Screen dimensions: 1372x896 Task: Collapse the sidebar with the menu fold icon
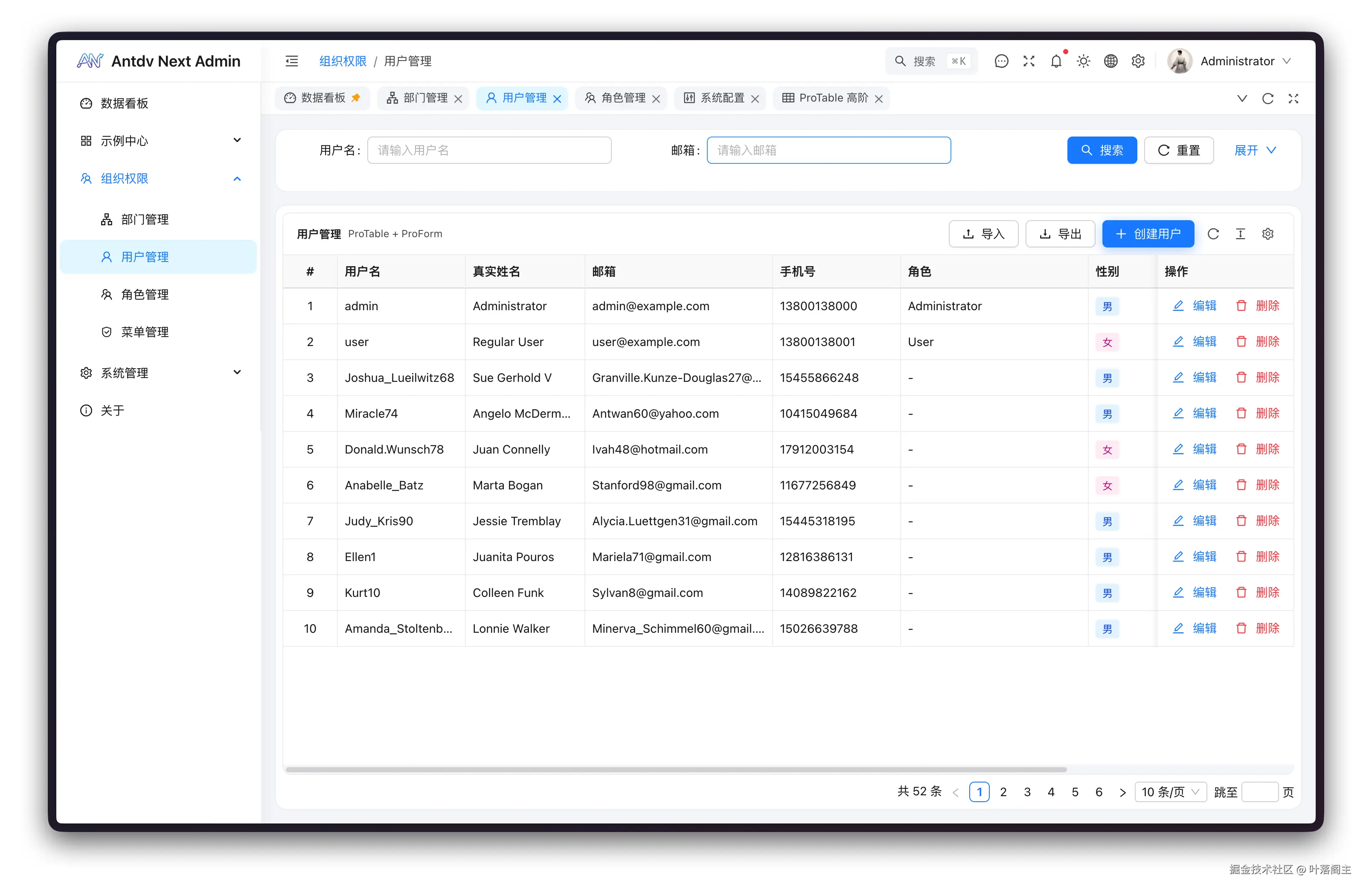click(x=292, y=61)
